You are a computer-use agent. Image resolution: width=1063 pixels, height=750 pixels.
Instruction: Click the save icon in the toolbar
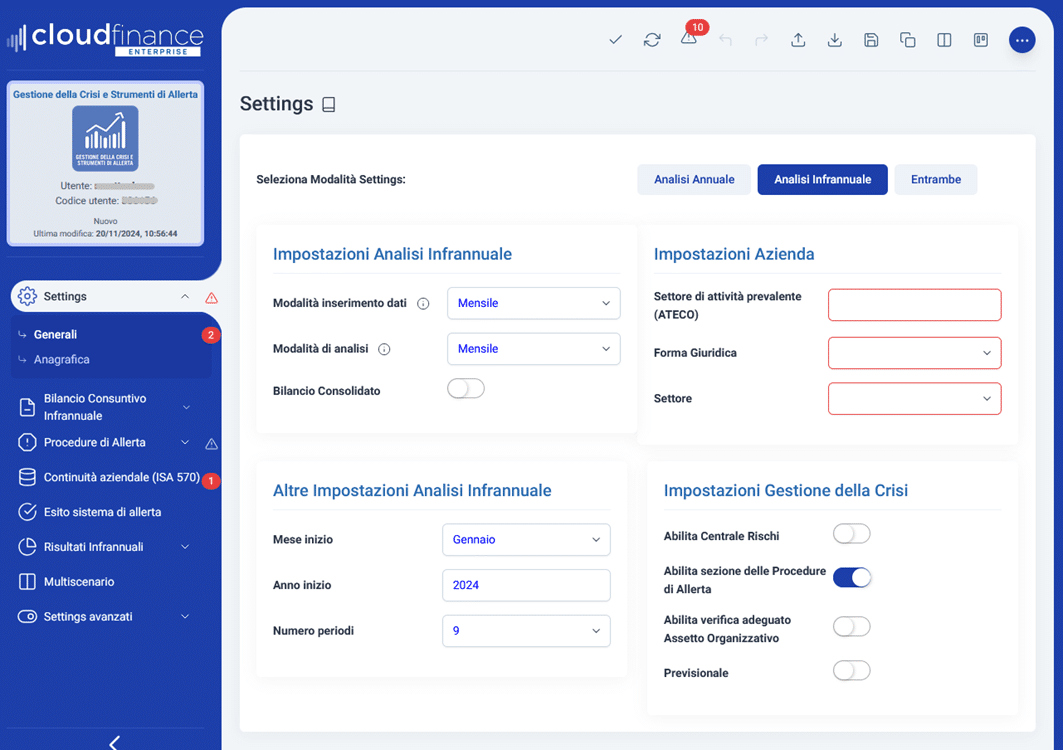(870, 40)
